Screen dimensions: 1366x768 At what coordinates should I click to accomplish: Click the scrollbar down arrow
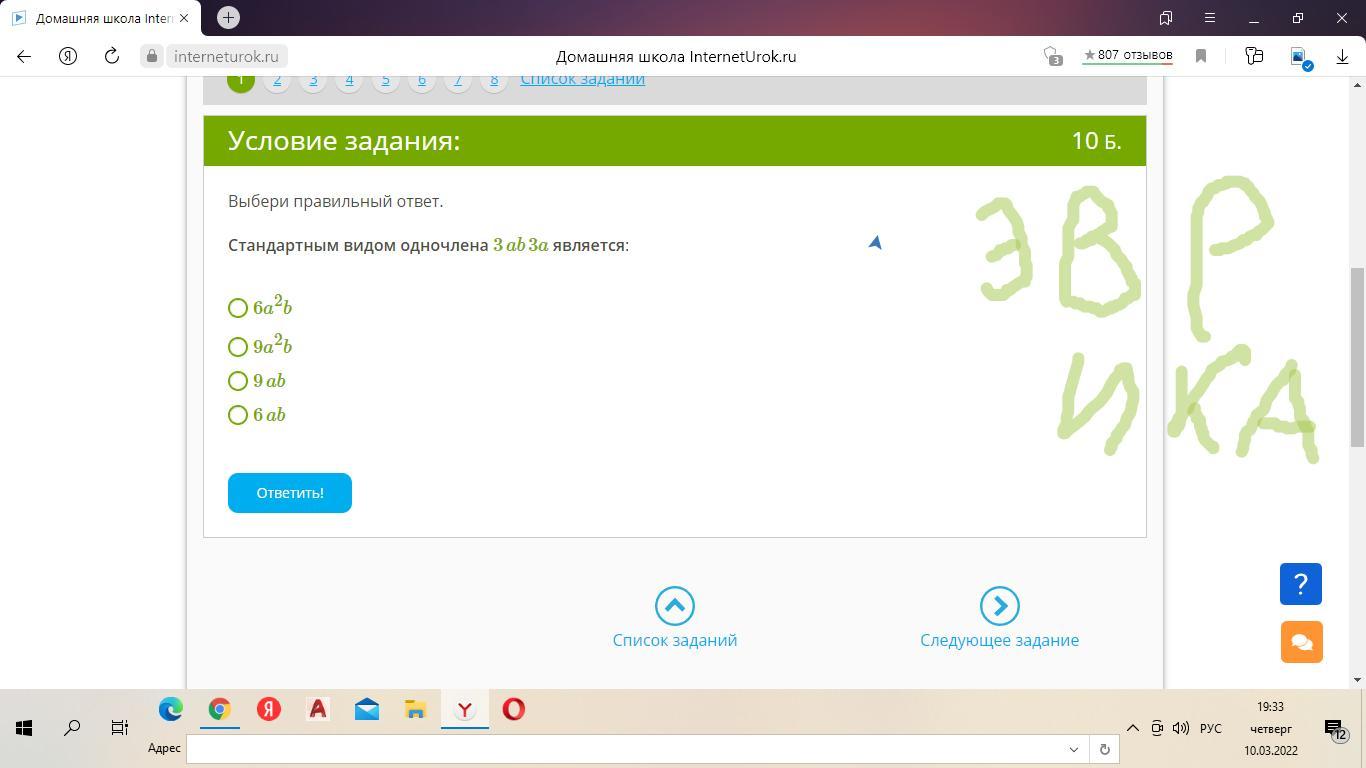pos(1358,680)
